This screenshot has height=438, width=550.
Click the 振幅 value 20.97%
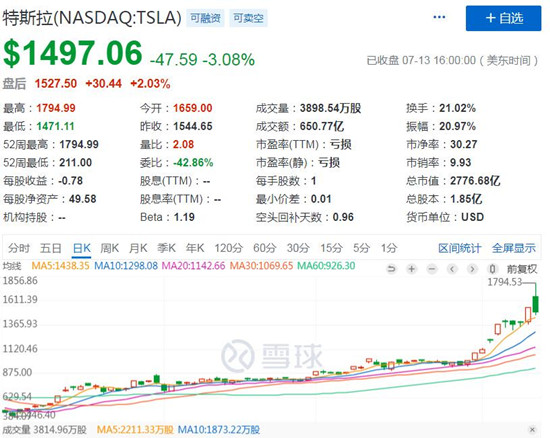tap(457, 126)
